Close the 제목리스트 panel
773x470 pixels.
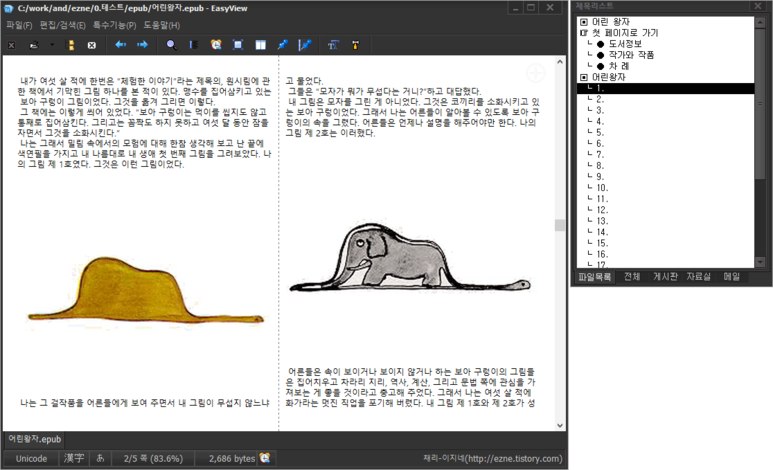point(758,6)
